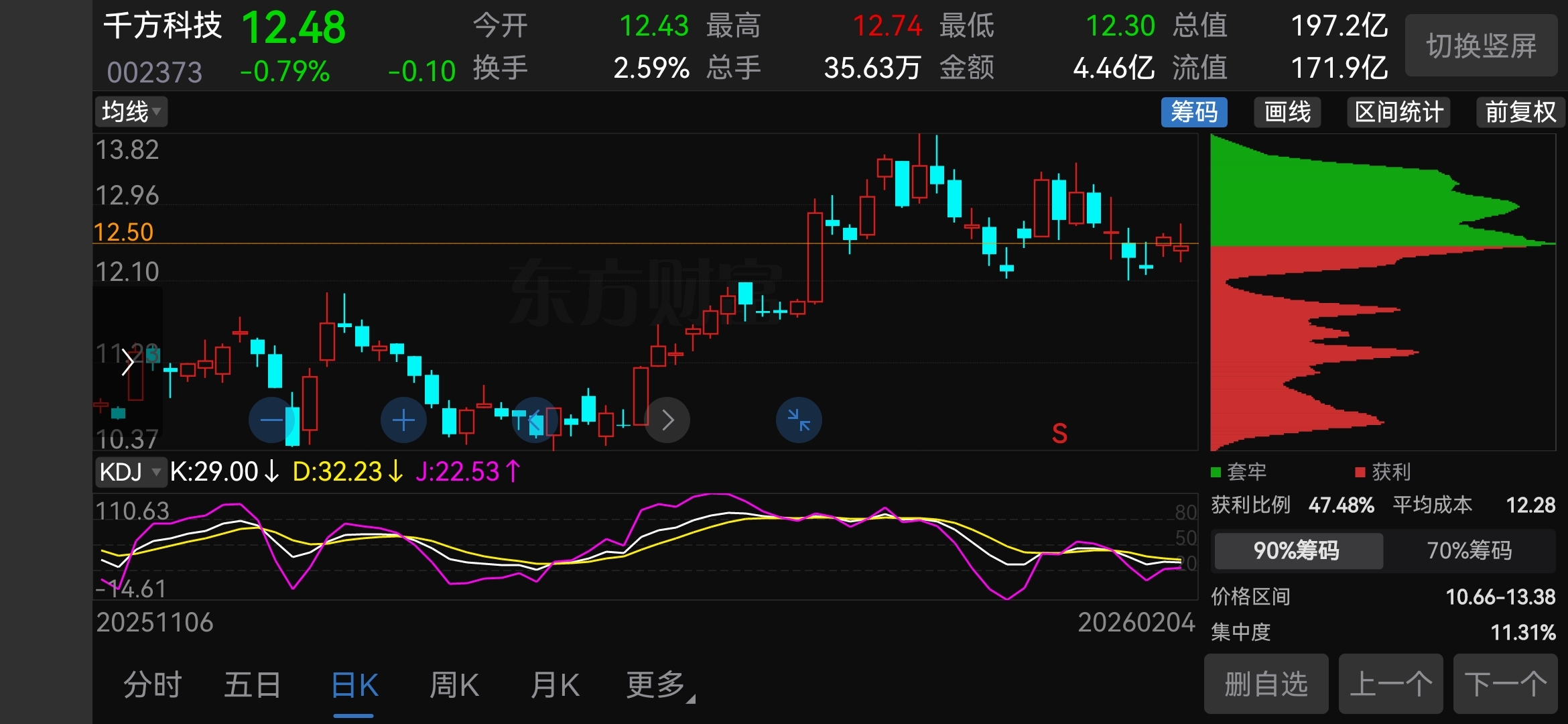Open the 均线 indicator dropdown
1568x724 pixels.
coord(131,112)
